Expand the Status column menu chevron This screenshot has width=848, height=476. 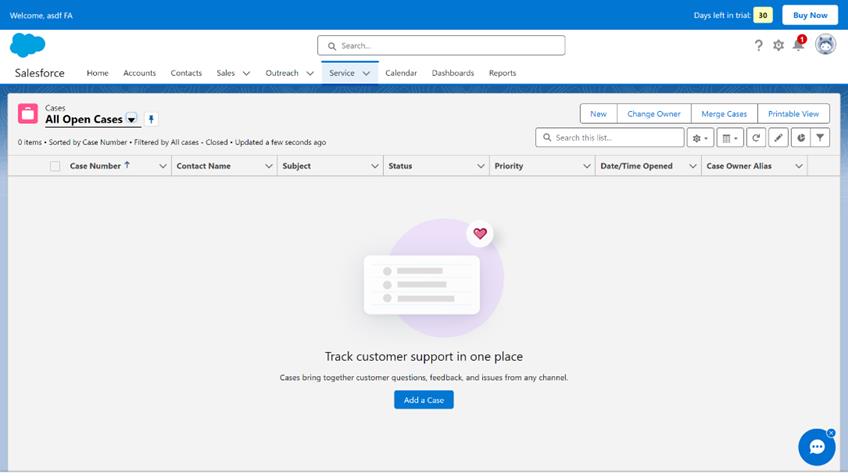coord(481,166)
